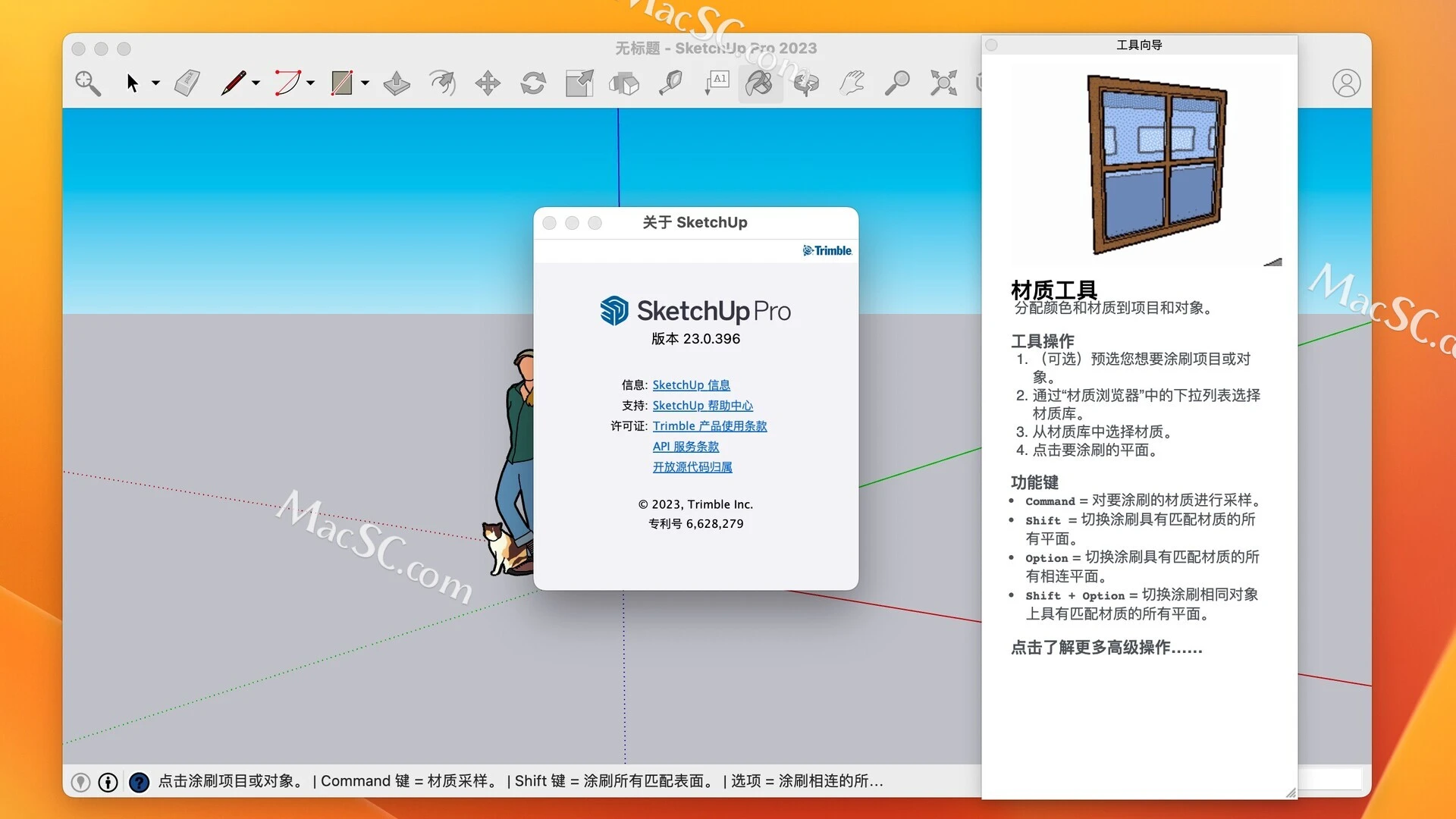Expand the Line tool dropdown arrow

pos(256,83)
